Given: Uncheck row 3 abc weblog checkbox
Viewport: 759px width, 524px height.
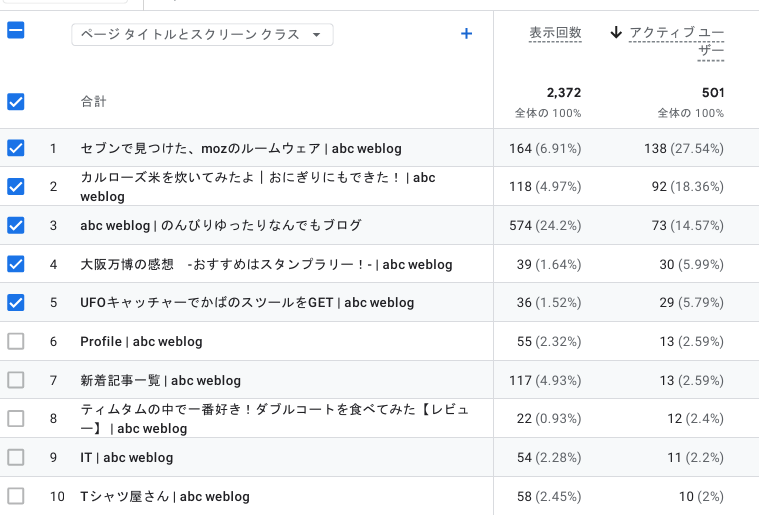Looking at the screenshot, I should pos(16,225).
